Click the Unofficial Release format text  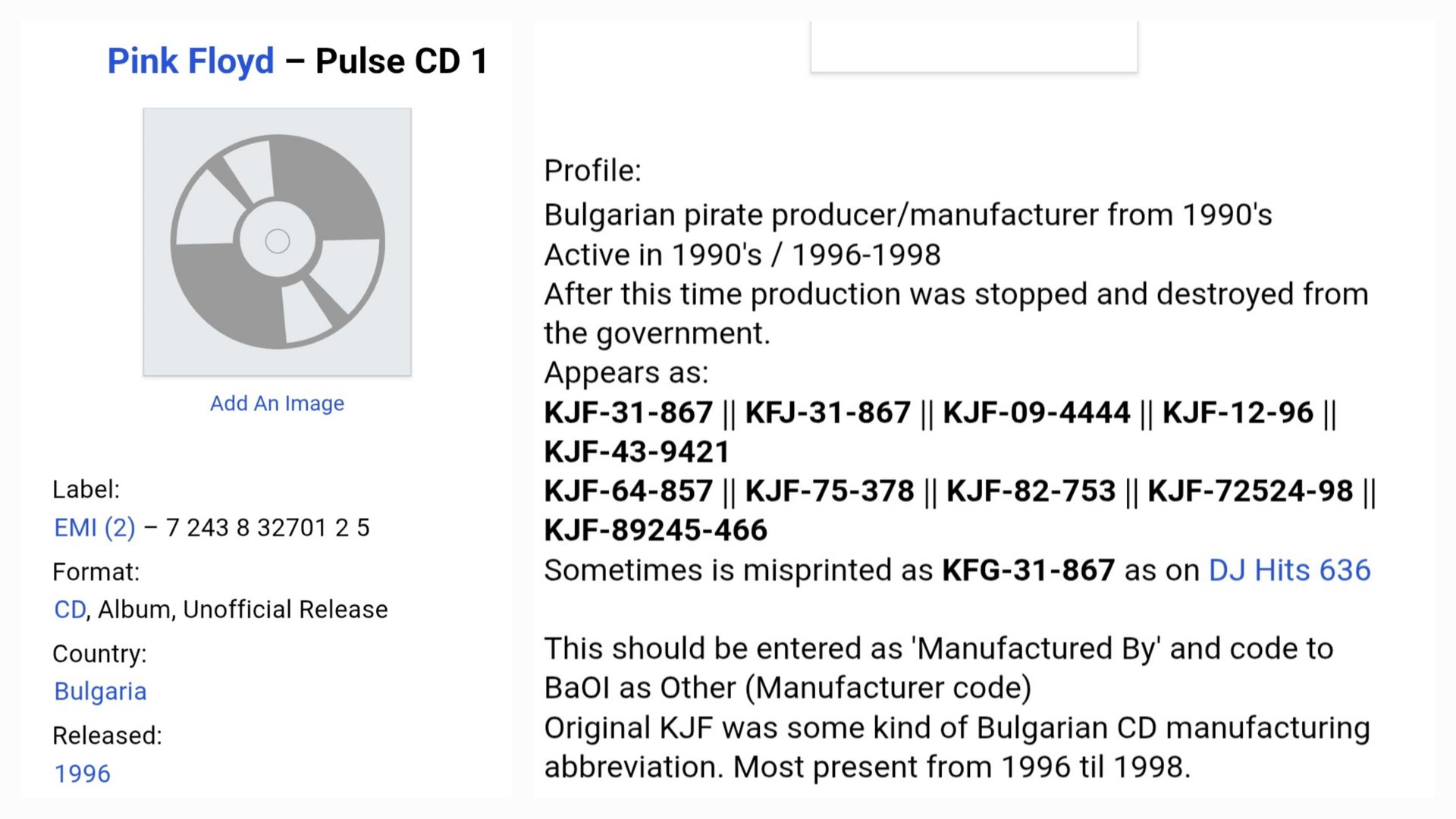pos(285,610)
